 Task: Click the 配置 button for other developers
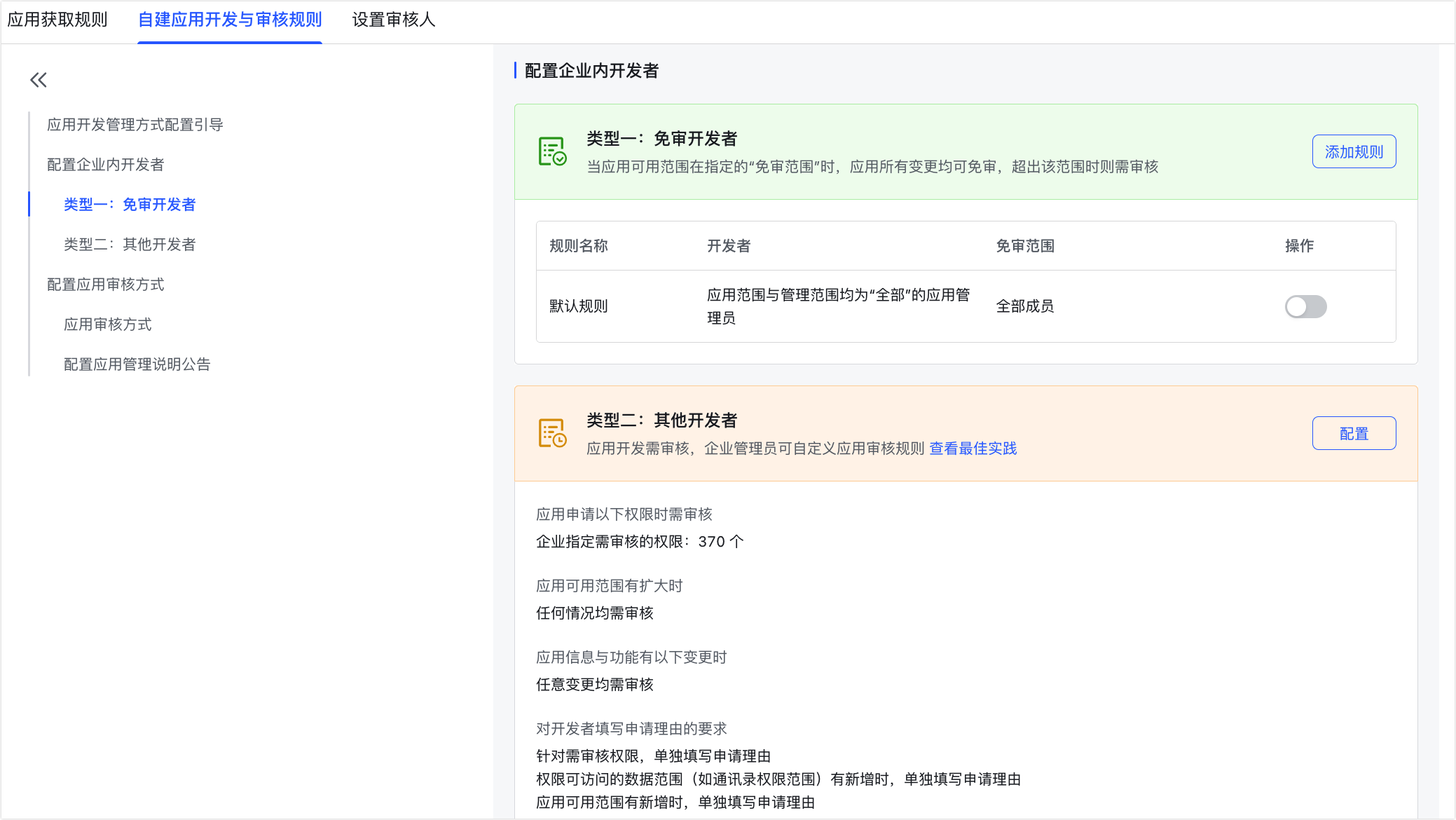tap(1354, 433)
